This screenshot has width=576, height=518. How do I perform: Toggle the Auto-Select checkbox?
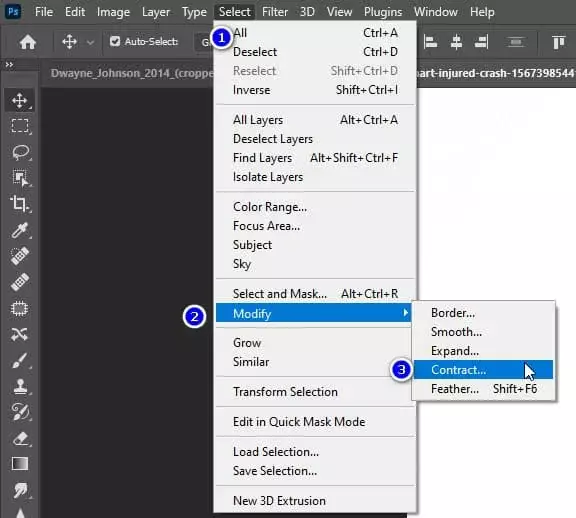[x=115, y=41]
